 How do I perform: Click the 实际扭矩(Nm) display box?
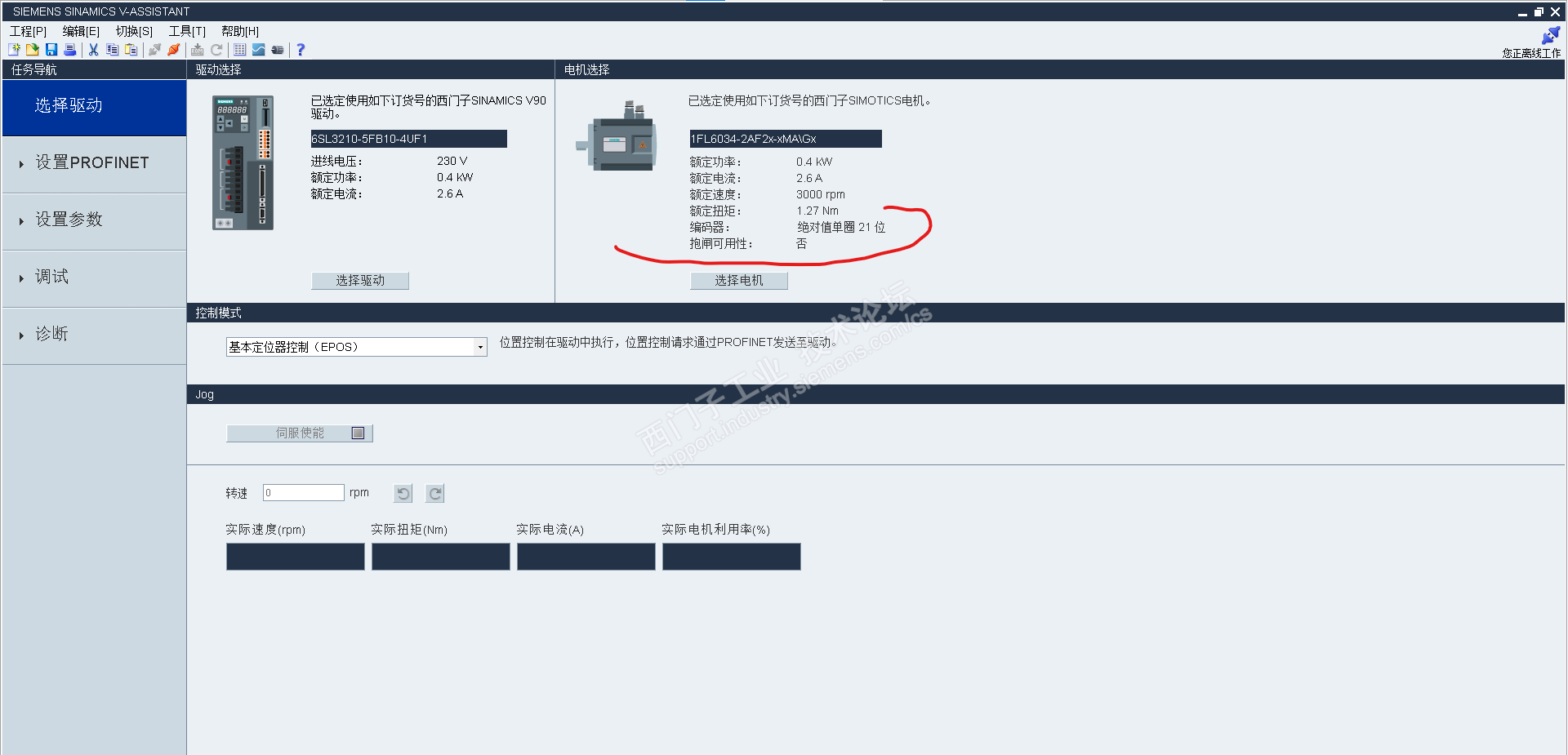coord(441,557)
